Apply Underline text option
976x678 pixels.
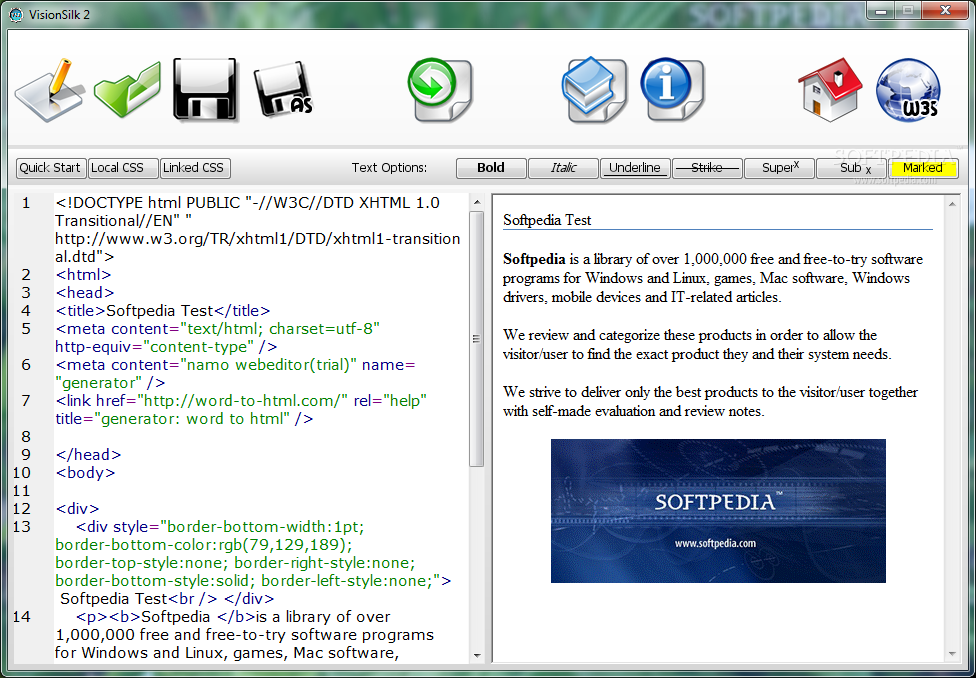click(635, 168)
